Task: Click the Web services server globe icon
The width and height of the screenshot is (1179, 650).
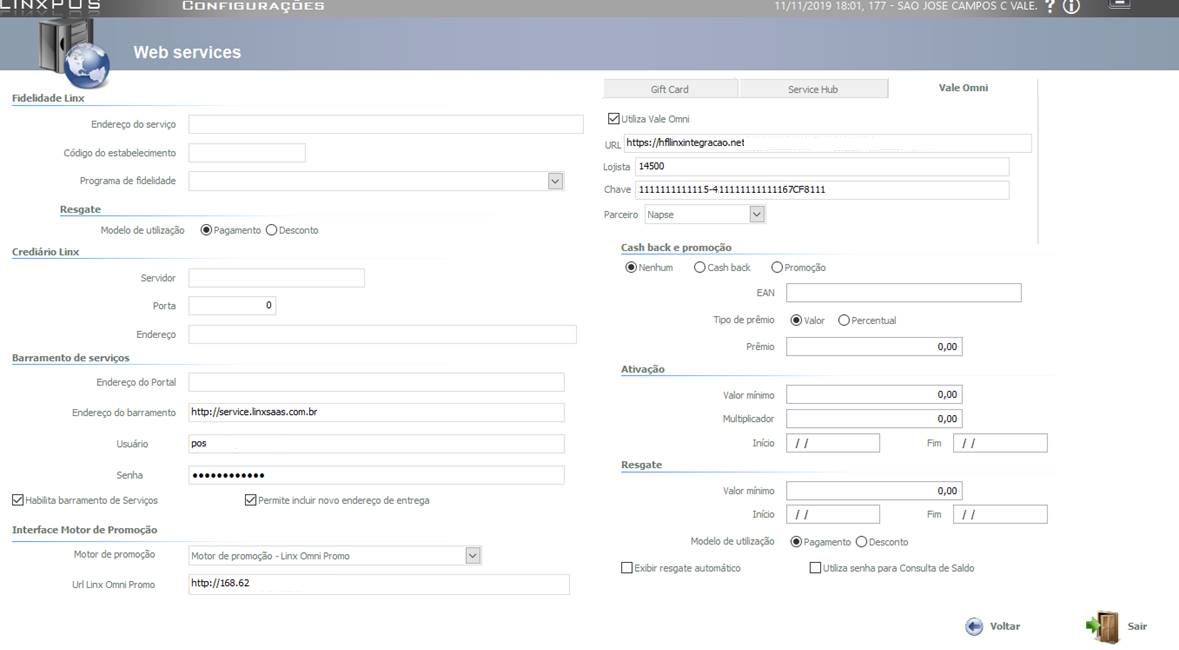Action: [74, 54]
